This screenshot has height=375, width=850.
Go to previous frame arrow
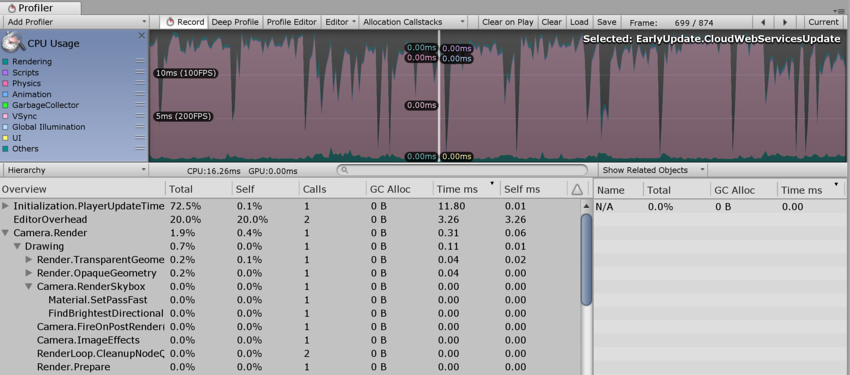click(763, 22)
